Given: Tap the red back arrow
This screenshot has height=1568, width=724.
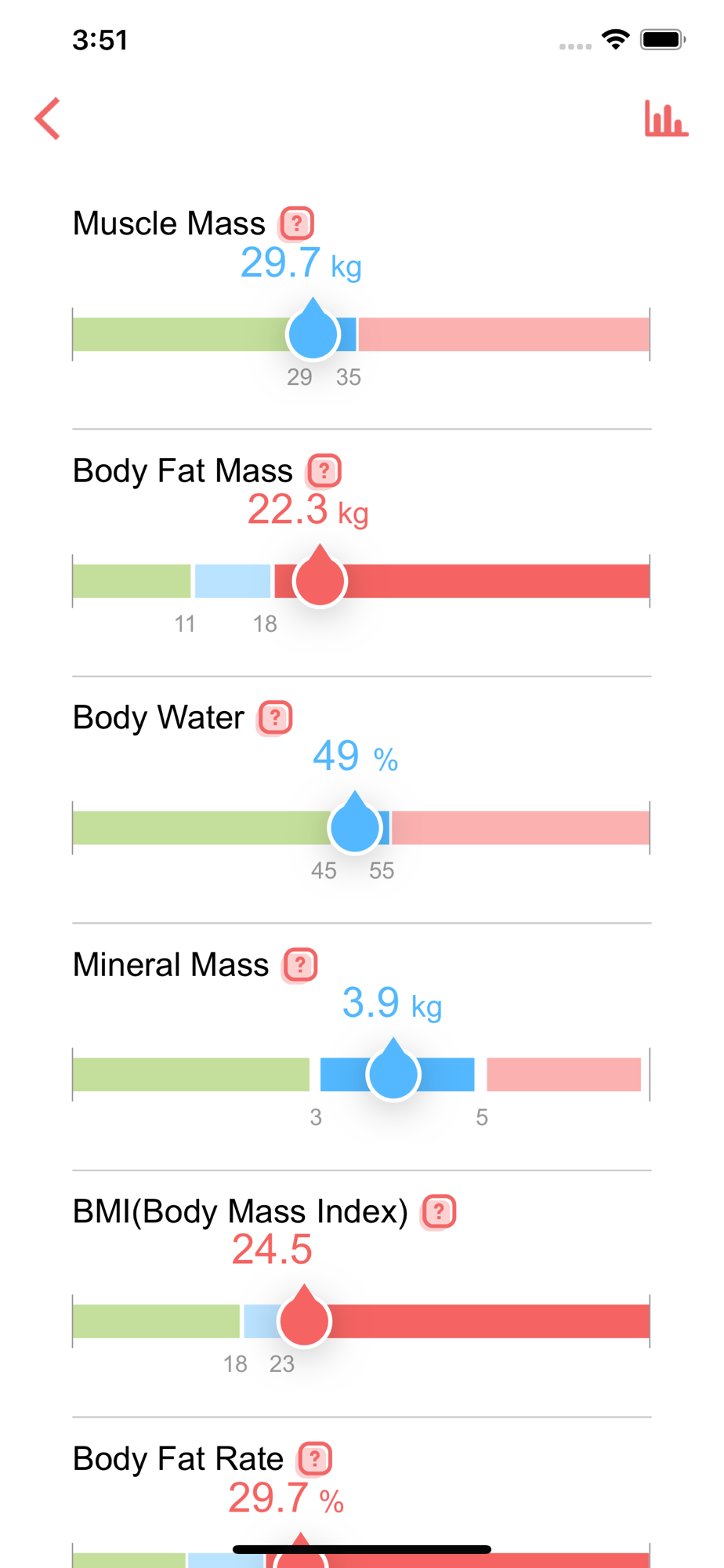Looking at the screenshot, I should pos(48,118).
